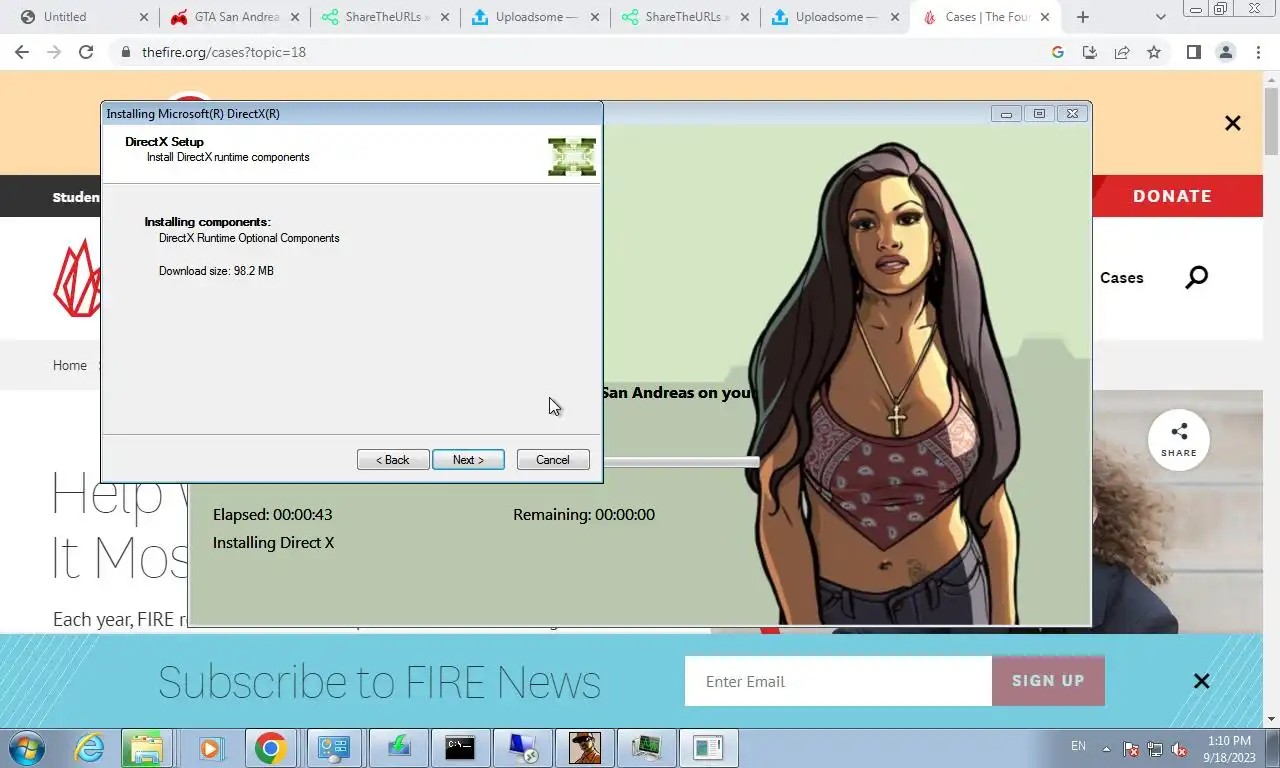Click the SIGN UP button
1280x768 pixels.
tap(1048, 681)
